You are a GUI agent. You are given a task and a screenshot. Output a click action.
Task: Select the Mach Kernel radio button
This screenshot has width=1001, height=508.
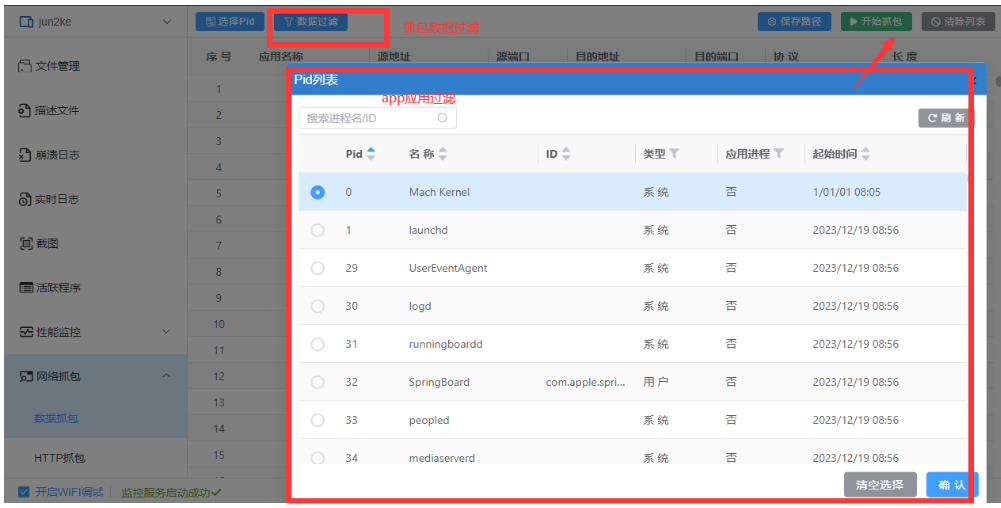[x=317, y=192]
